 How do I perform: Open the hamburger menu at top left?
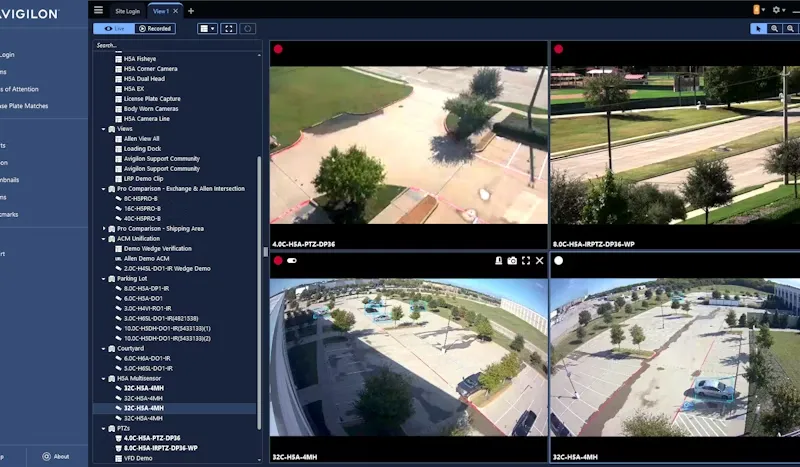pyautogui.click(x=98, y=10)
